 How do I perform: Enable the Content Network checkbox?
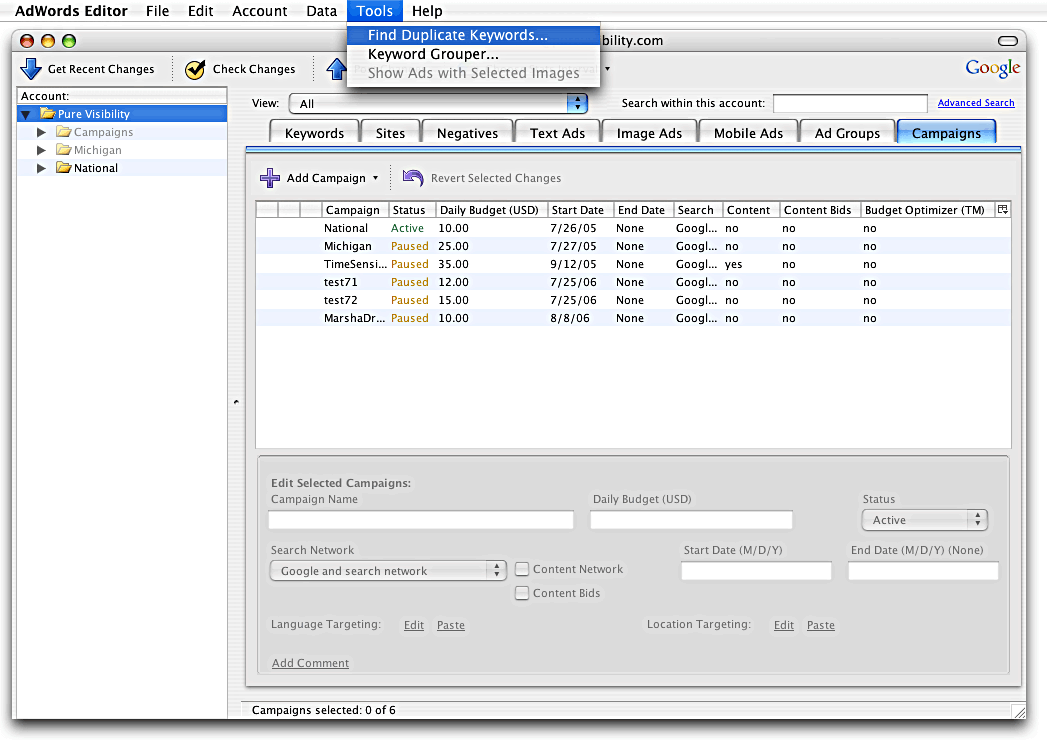[522, 570]
